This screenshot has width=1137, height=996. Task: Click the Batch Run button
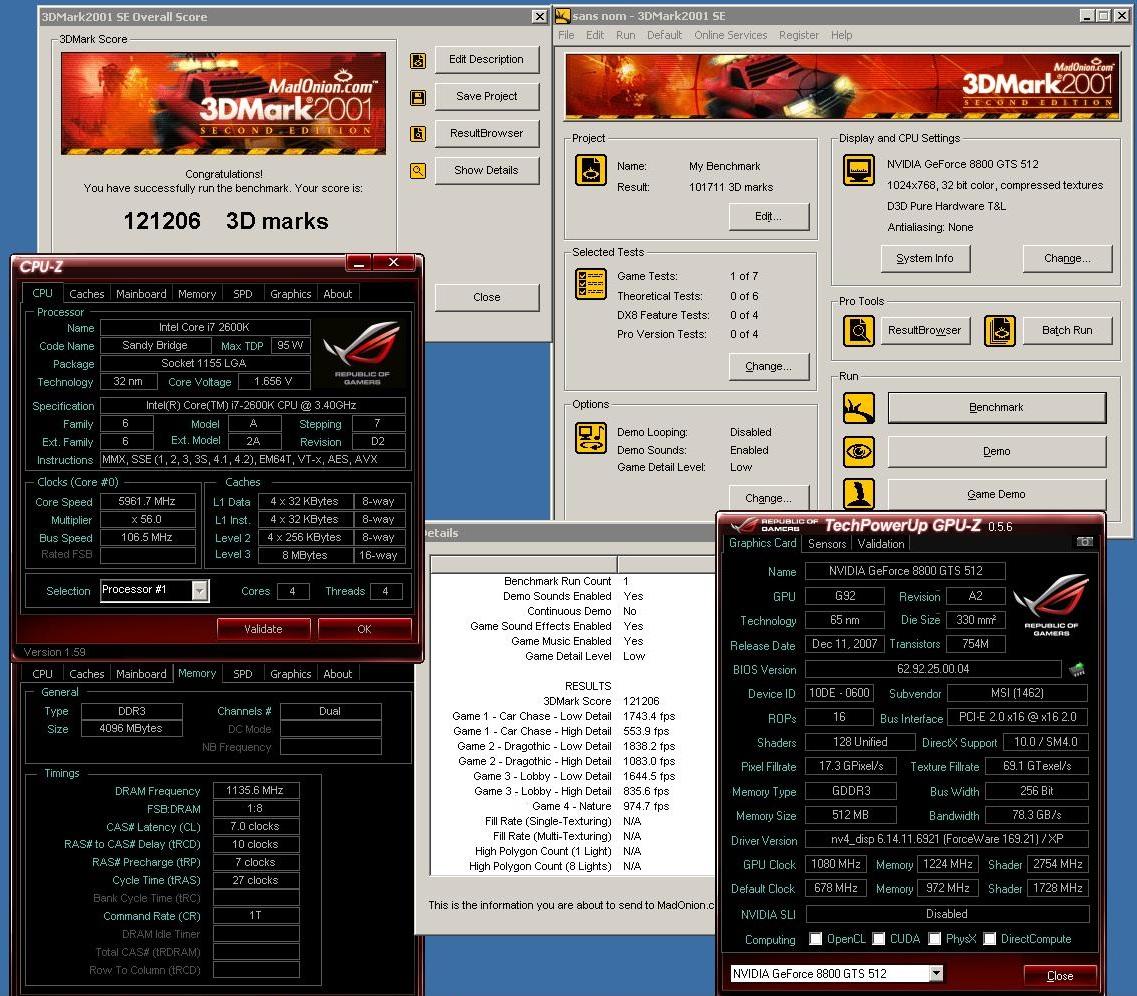coord(1067,331)
